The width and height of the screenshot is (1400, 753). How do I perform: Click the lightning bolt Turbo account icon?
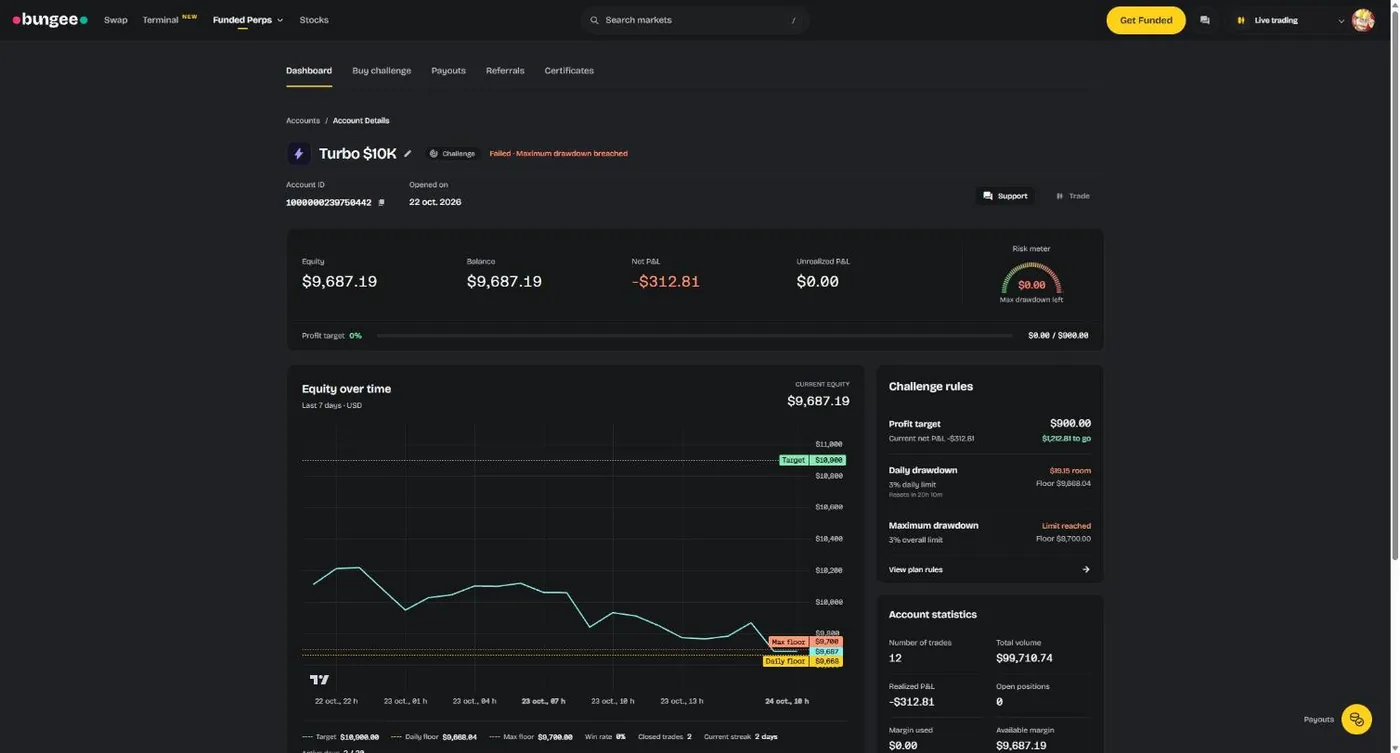tap(298, 154)
